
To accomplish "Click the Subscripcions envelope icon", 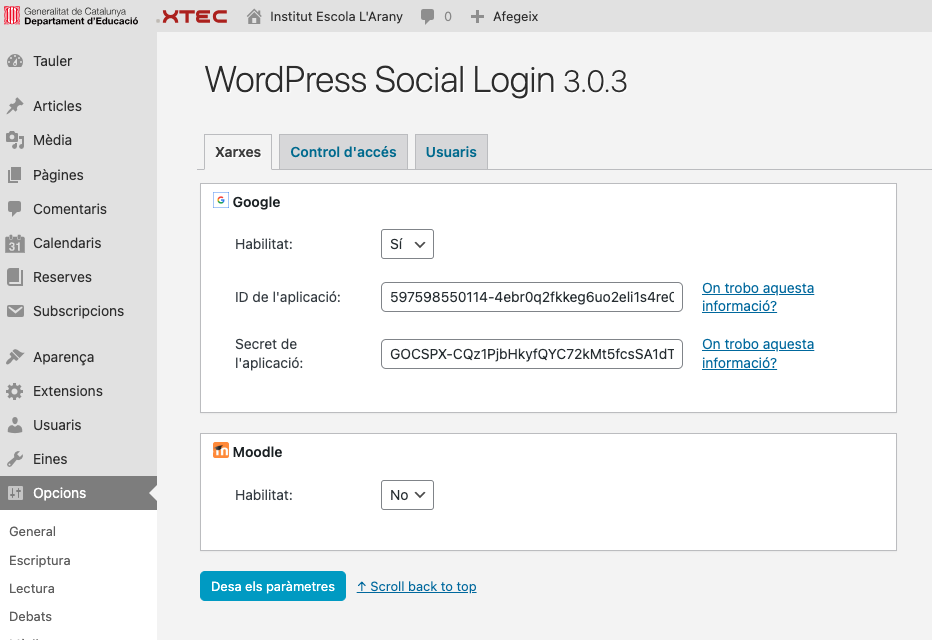I will pyautogui.click(x=15, y=311).
